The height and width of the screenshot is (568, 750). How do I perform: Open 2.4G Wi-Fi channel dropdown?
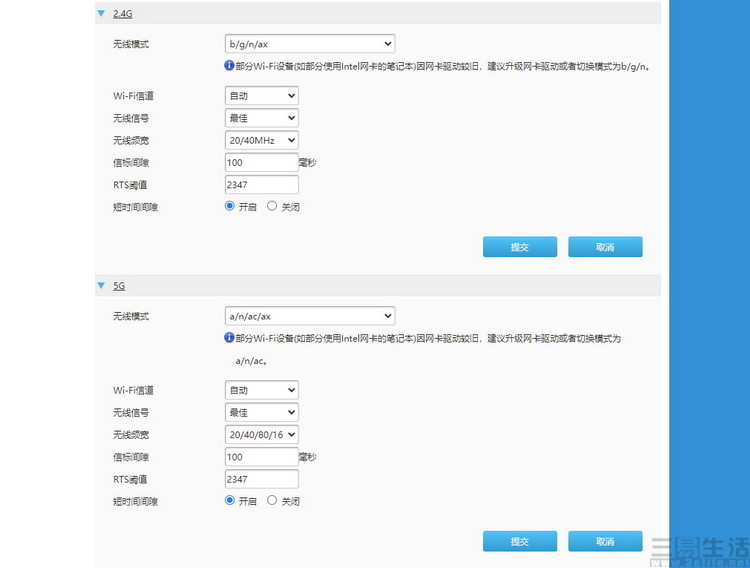(x=261, y=96)
